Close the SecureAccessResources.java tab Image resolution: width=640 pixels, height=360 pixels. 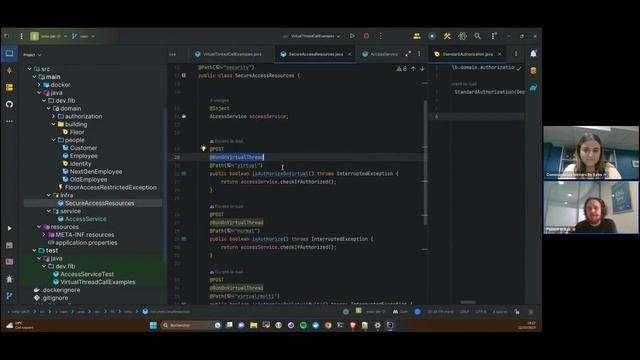pyautogui.click(x=349, y=54)
